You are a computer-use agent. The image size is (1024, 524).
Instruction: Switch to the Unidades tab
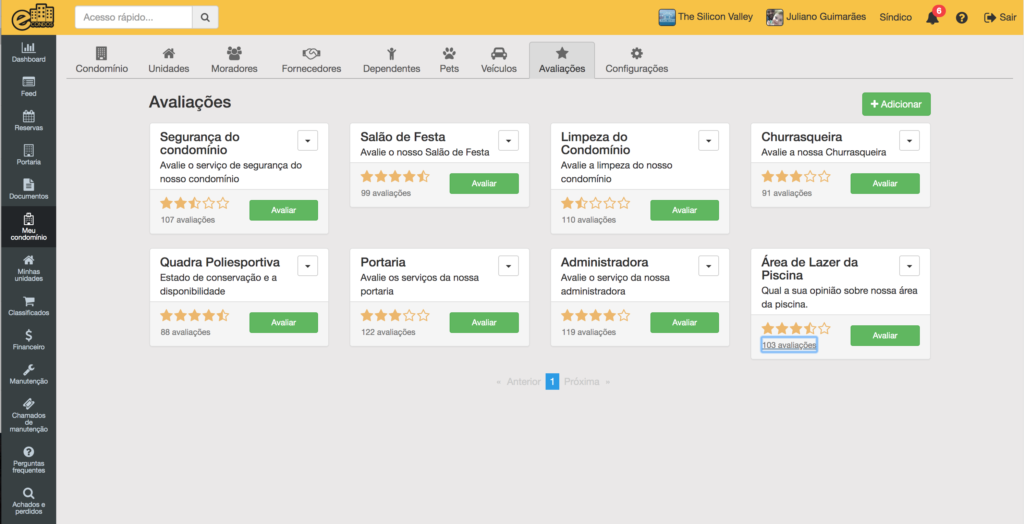click(168, 60)
